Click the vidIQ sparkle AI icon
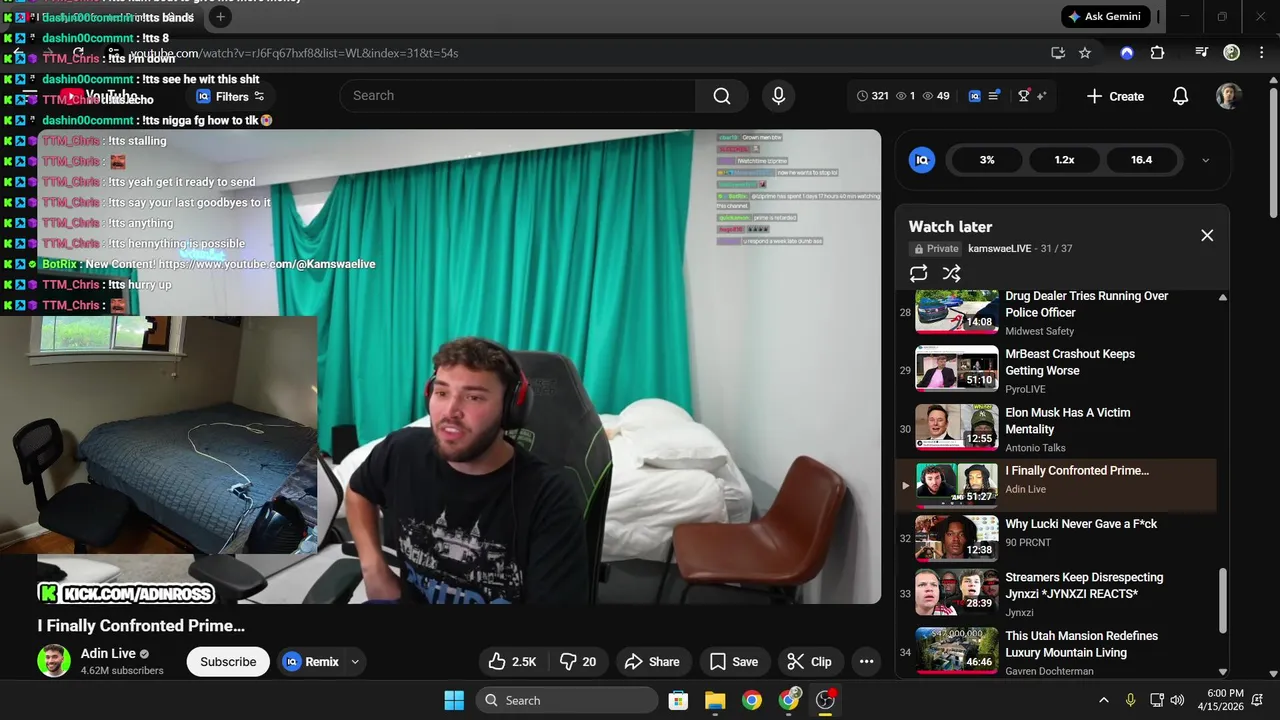 tap(1041, 96)
